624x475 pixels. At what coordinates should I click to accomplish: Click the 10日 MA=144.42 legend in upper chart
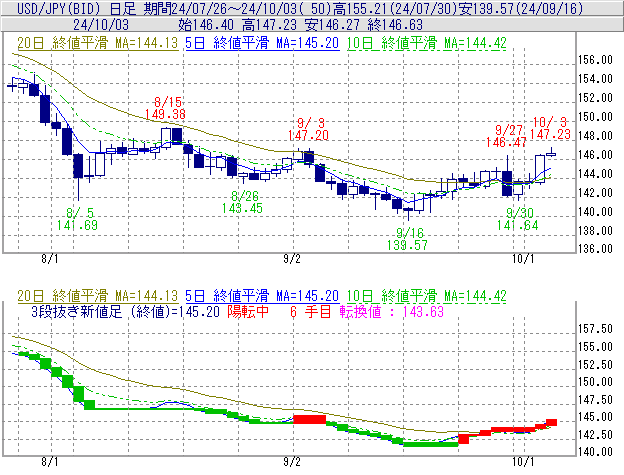[427, 43]
